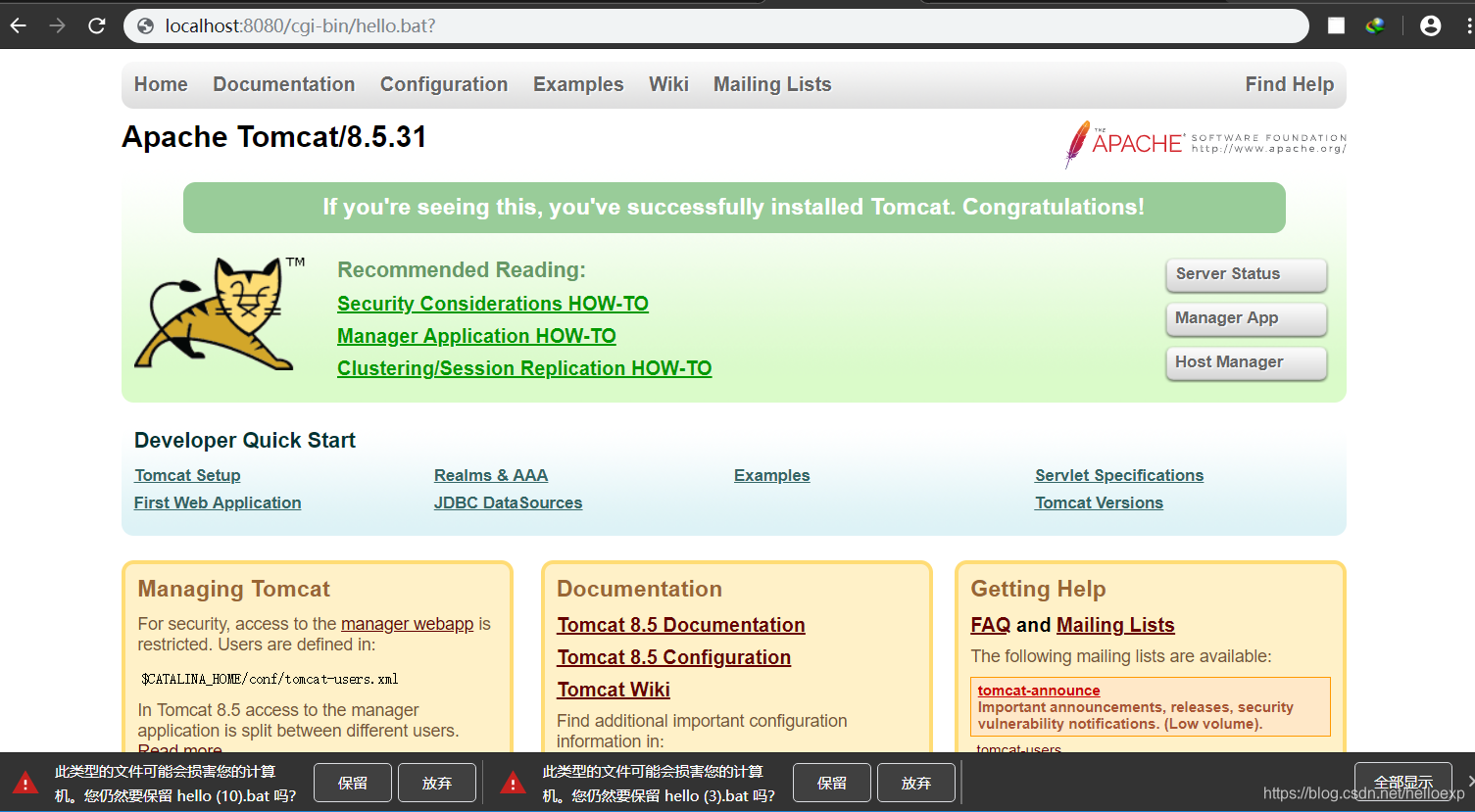Discard the hello (3).bat download
The width and height of the screenshot is (1475, 812).
click(x=916, y=783)
